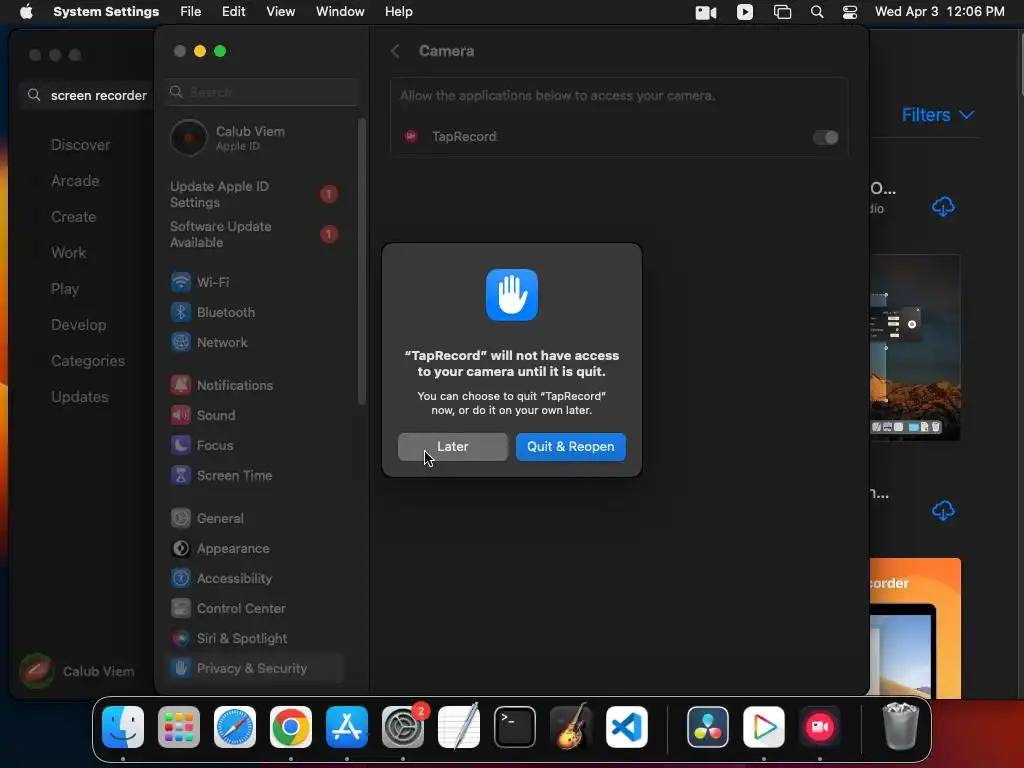The width and height of the screenshot is (1024, 768).
Task: Open TapRecord red icon in Dock
Action: click(x=820, y=727)
